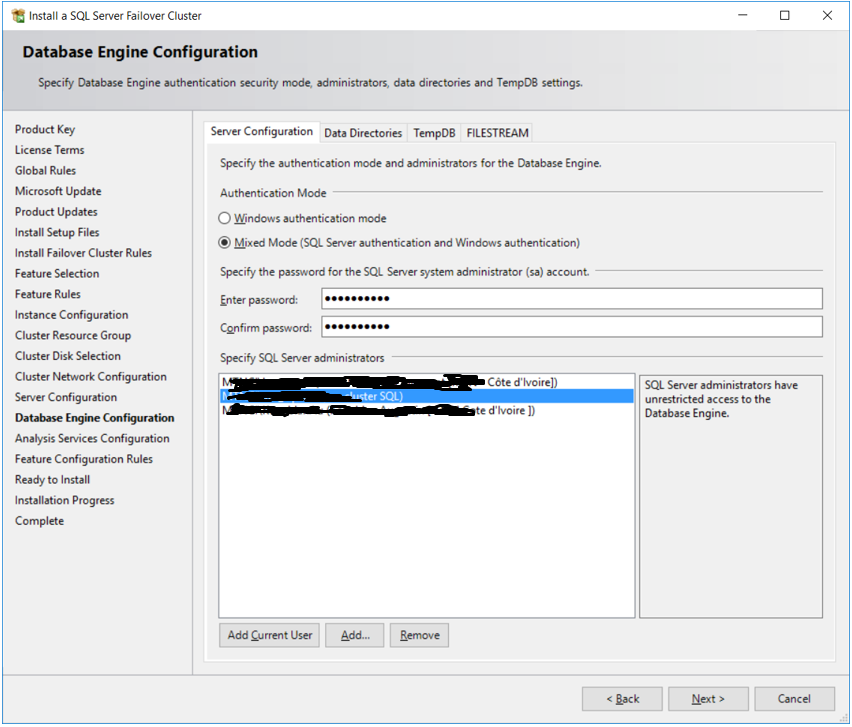Switch to the Data Directories tab

363,133
